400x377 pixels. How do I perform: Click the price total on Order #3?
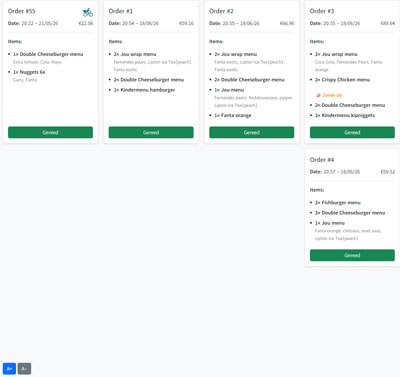(x=388, y=23)
